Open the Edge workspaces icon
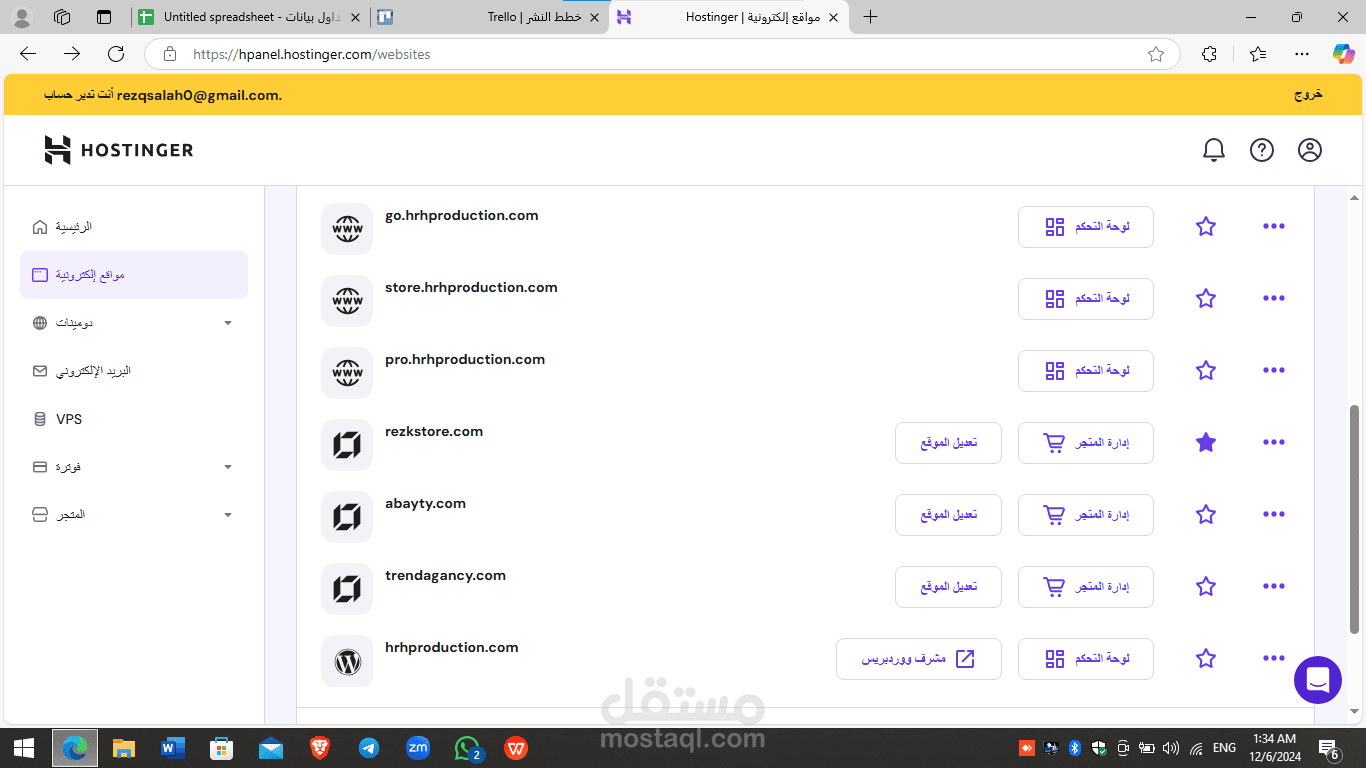1366x768 pixels. click(x=62, y=17)
